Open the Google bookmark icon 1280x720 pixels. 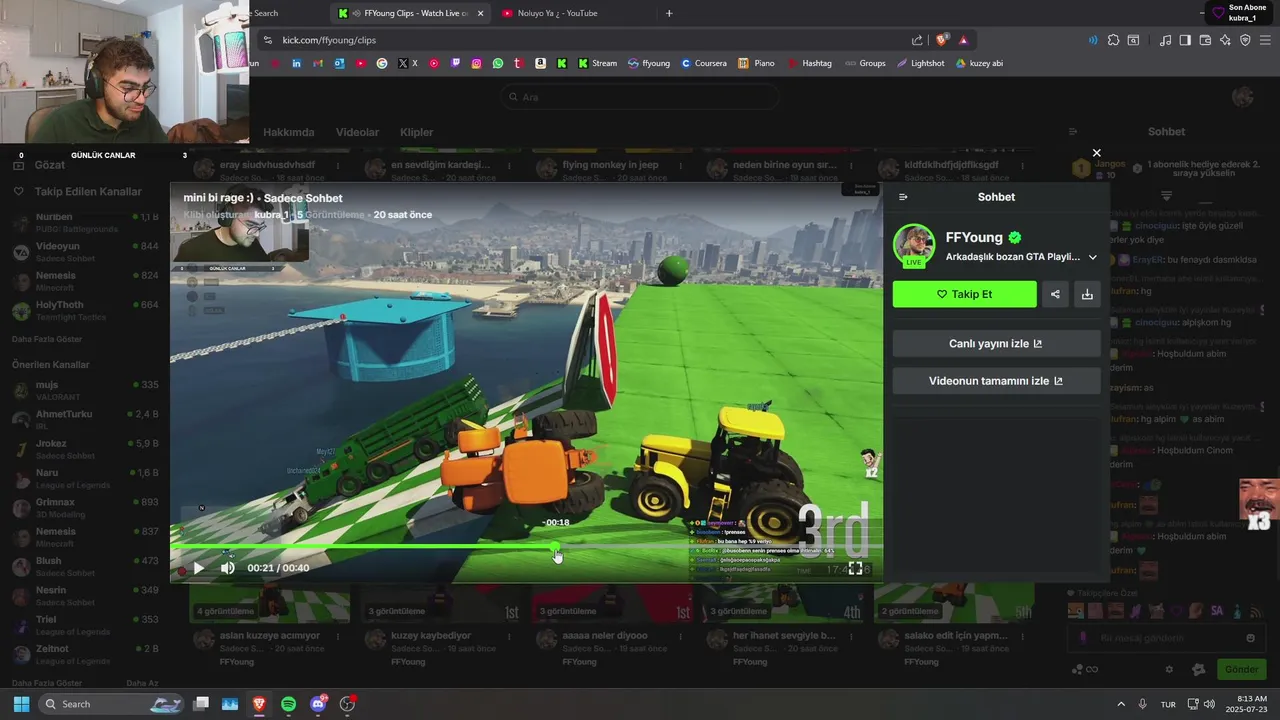point(382,63)
